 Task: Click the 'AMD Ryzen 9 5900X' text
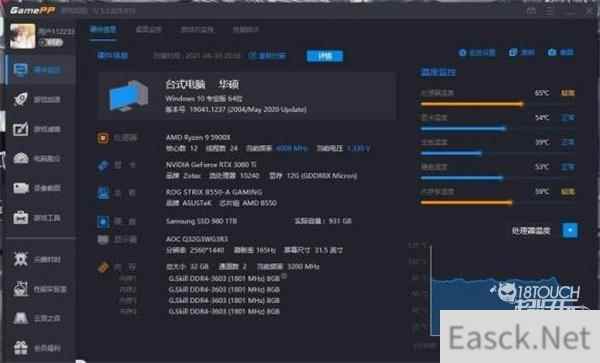pos(198,137)
